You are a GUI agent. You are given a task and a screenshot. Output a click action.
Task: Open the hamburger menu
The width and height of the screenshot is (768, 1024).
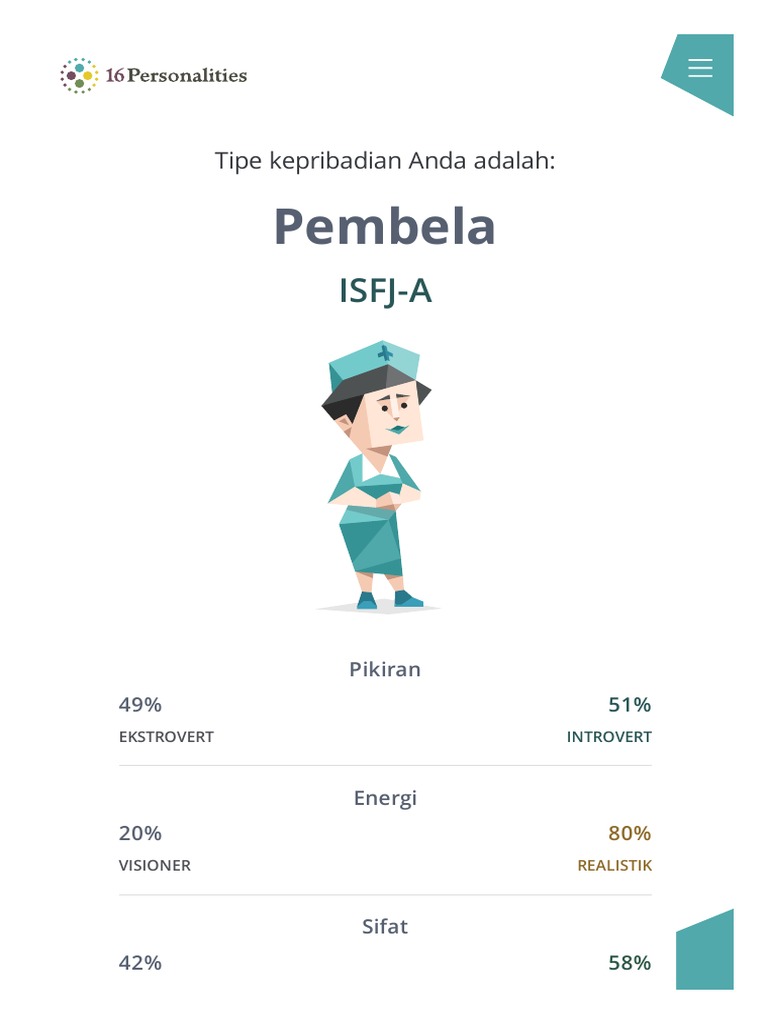click(x=700, y=68)
